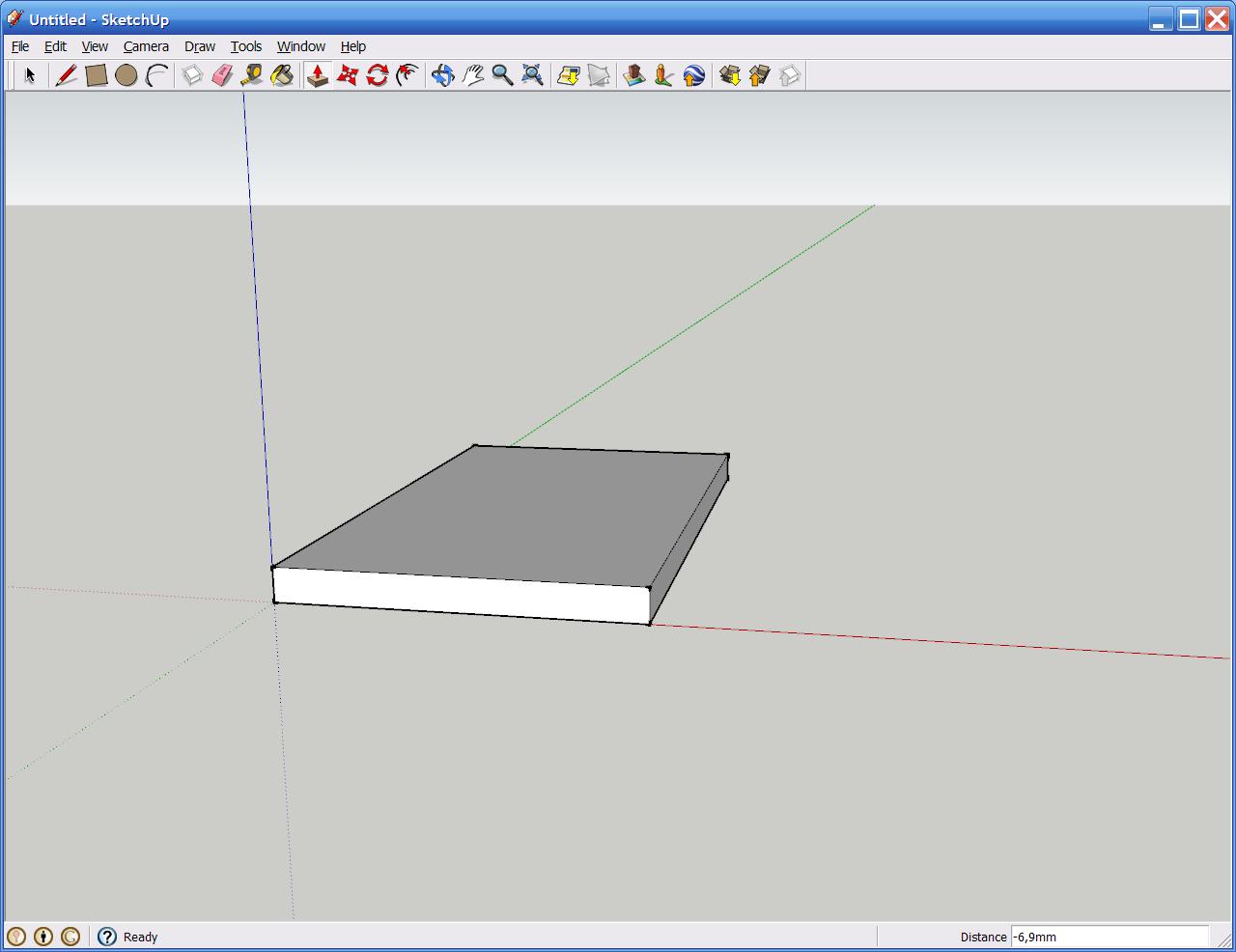Open the Draw menu
1236x952 pixels.
[x=200, y=46]
